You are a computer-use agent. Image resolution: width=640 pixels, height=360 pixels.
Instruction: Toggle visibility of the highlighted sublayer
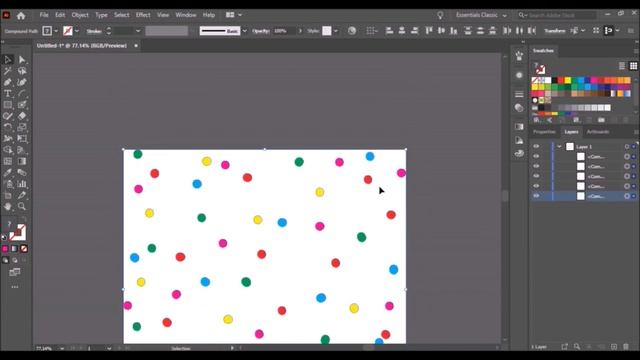[x=536, y=196]
